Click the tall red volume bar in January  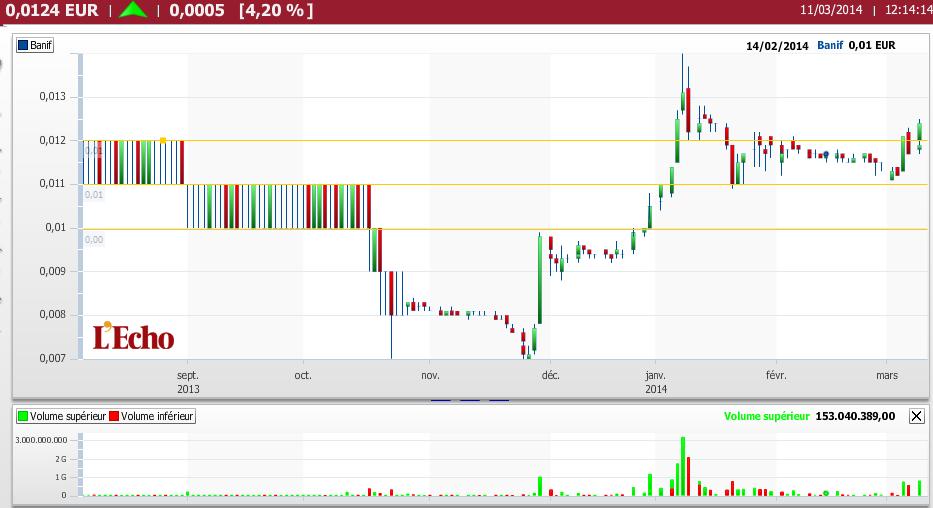pyautogui.click(x=688, y=476)
